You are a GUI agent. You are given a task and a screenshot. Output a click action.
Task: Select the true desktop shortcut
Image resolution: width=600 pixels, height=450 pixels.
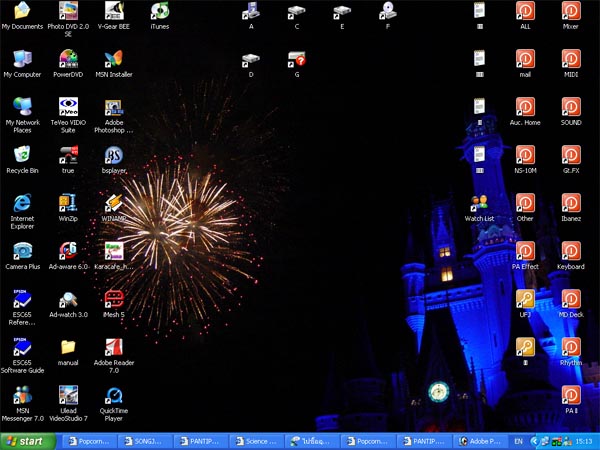tap(68, 155)
